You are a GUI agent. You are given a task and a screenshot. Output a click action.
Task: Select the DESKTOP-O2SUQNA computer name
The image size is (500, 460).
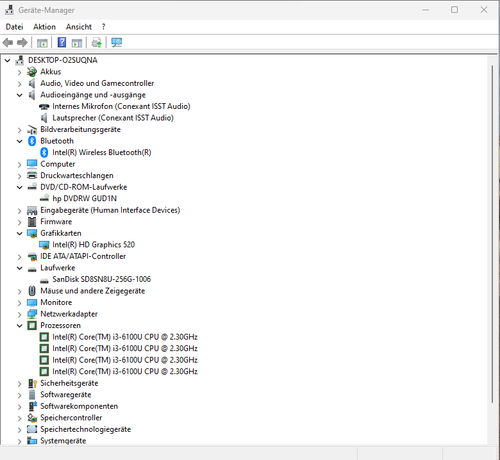pyautogui.click(x=63, y=60)
